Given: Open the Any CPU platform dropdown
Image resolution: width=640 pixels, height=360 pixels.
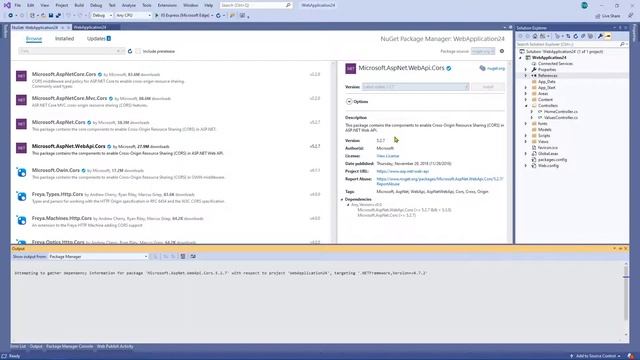Looking at the screenshot, I should (133, 16).
